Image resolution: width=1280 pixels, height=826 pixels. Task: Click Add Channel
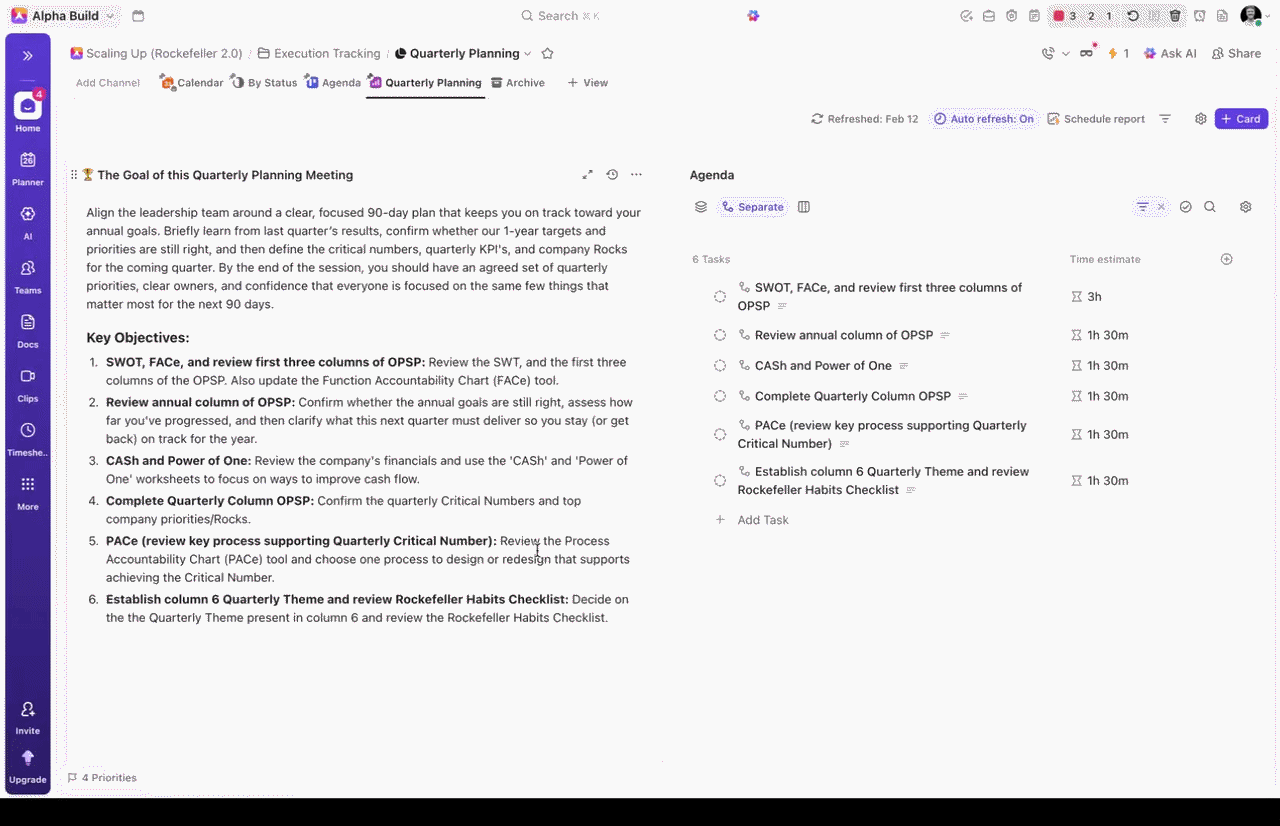108,83
